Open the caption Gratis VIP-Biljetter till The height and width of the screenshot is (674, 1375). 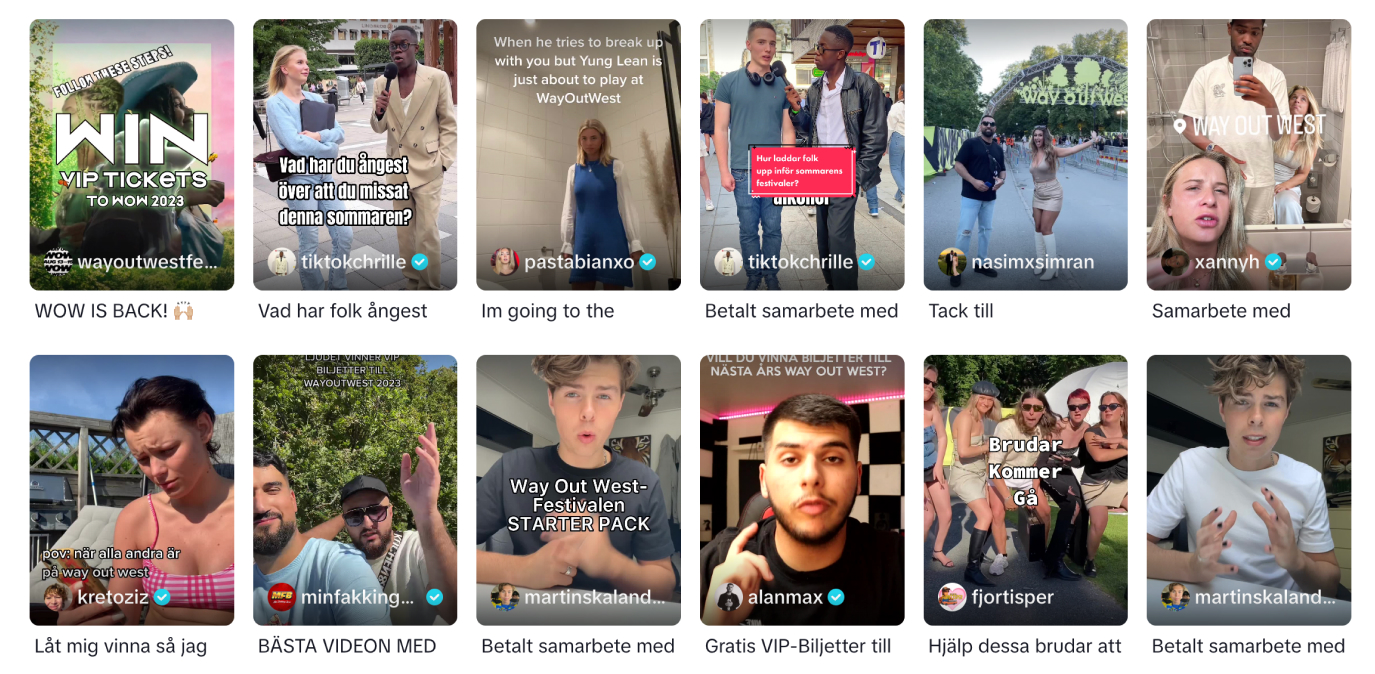[798, 646]
